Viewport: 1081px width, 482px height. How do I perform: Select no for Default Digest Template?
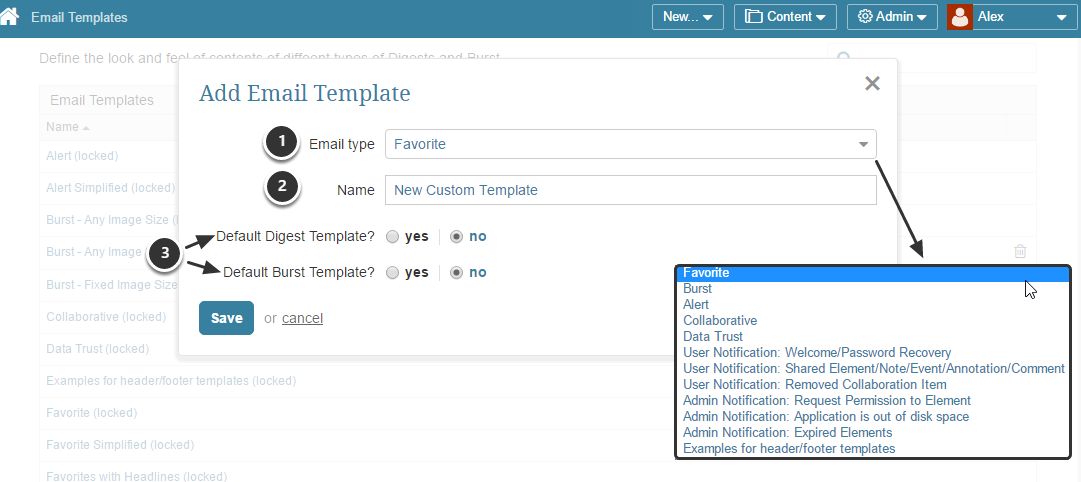tap(457, 237)
